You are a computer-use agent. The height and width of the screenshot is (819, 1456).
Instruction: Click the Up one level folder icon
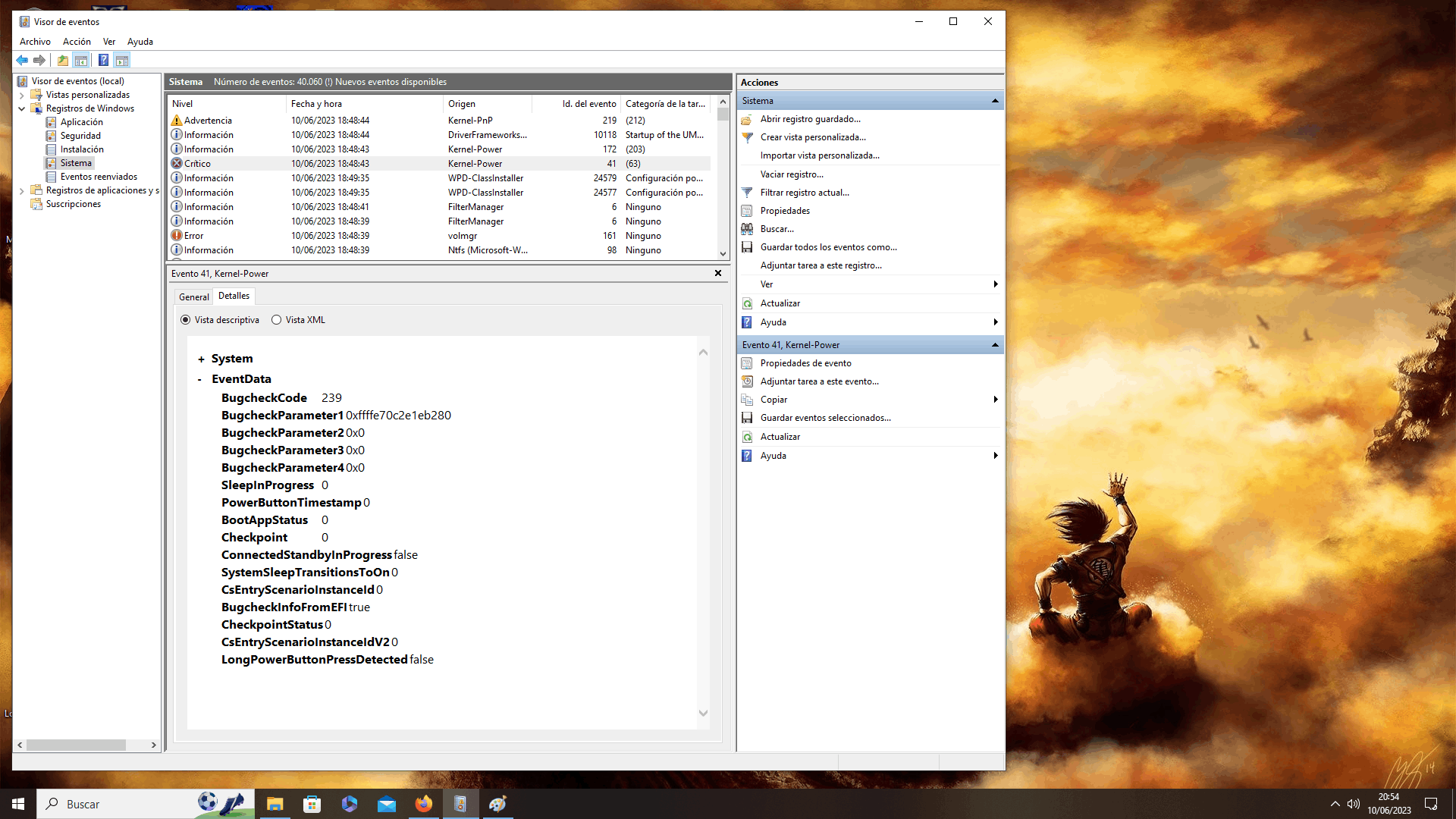pyautogui.click(x=63, y=61)
